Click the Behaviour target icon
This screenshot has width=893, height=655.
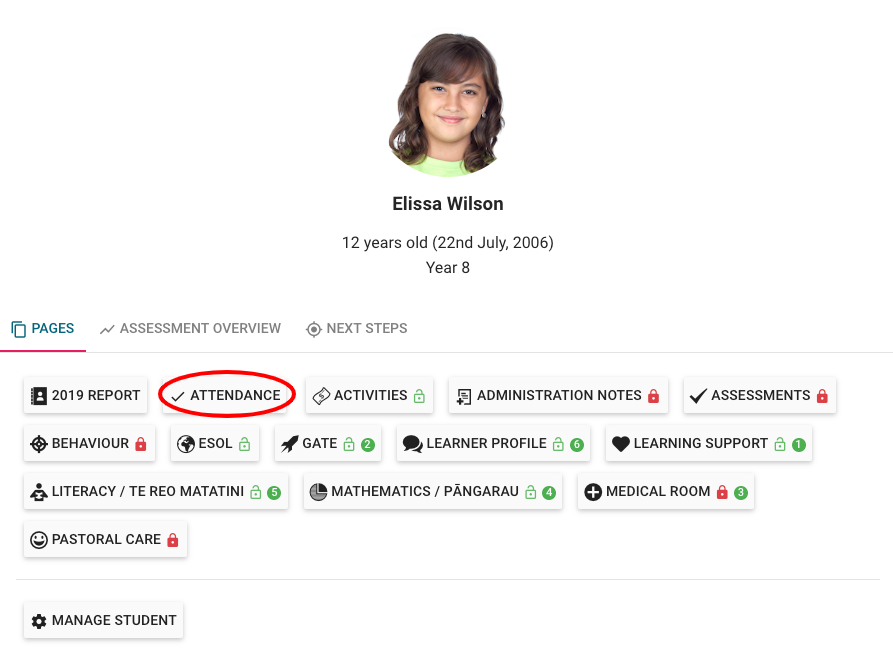[39, 443]
